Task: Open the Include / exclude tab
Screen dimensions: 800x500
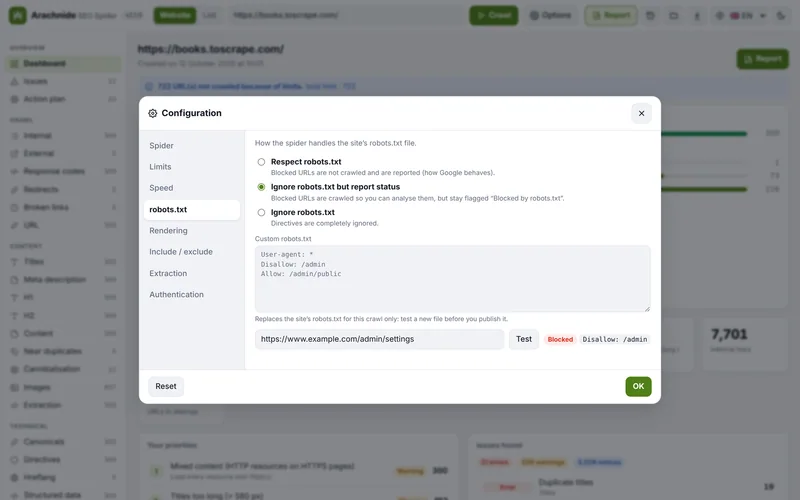Action: pos(192,252)
